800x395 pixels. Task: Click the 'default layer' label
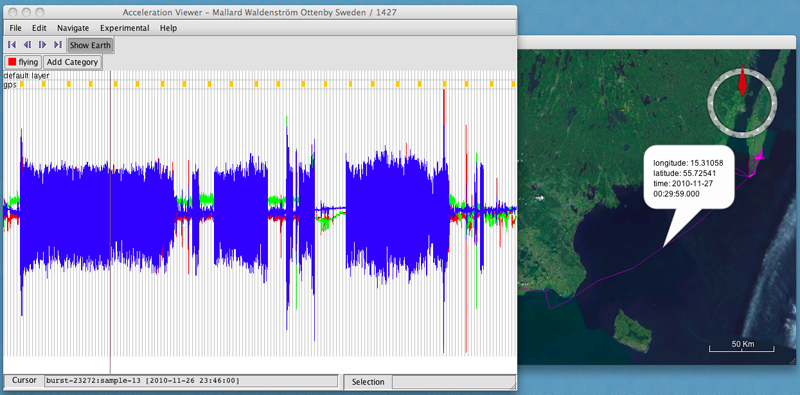pos(26,76)
